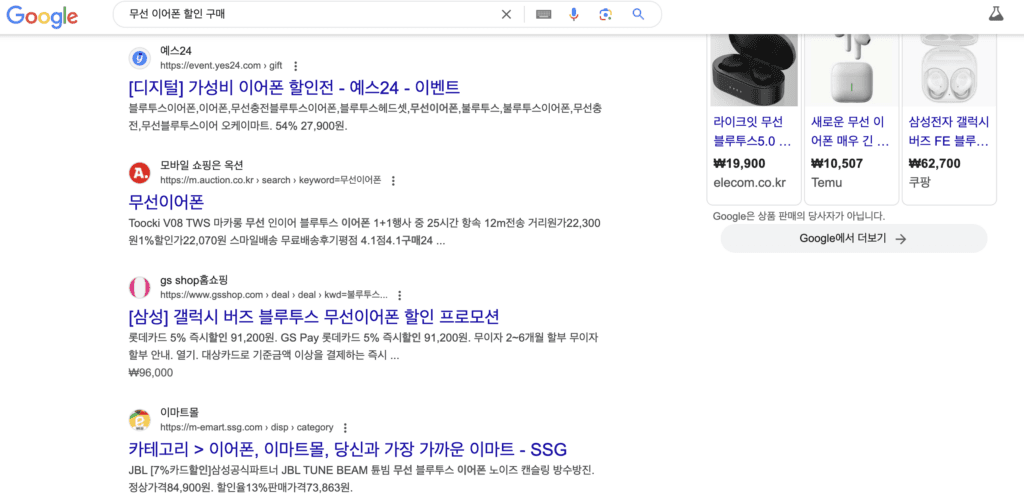Viewport: 1024px width, 503px height.
Task: Open more options for 이마트몰 result
Action: click(x=345, y=428)
